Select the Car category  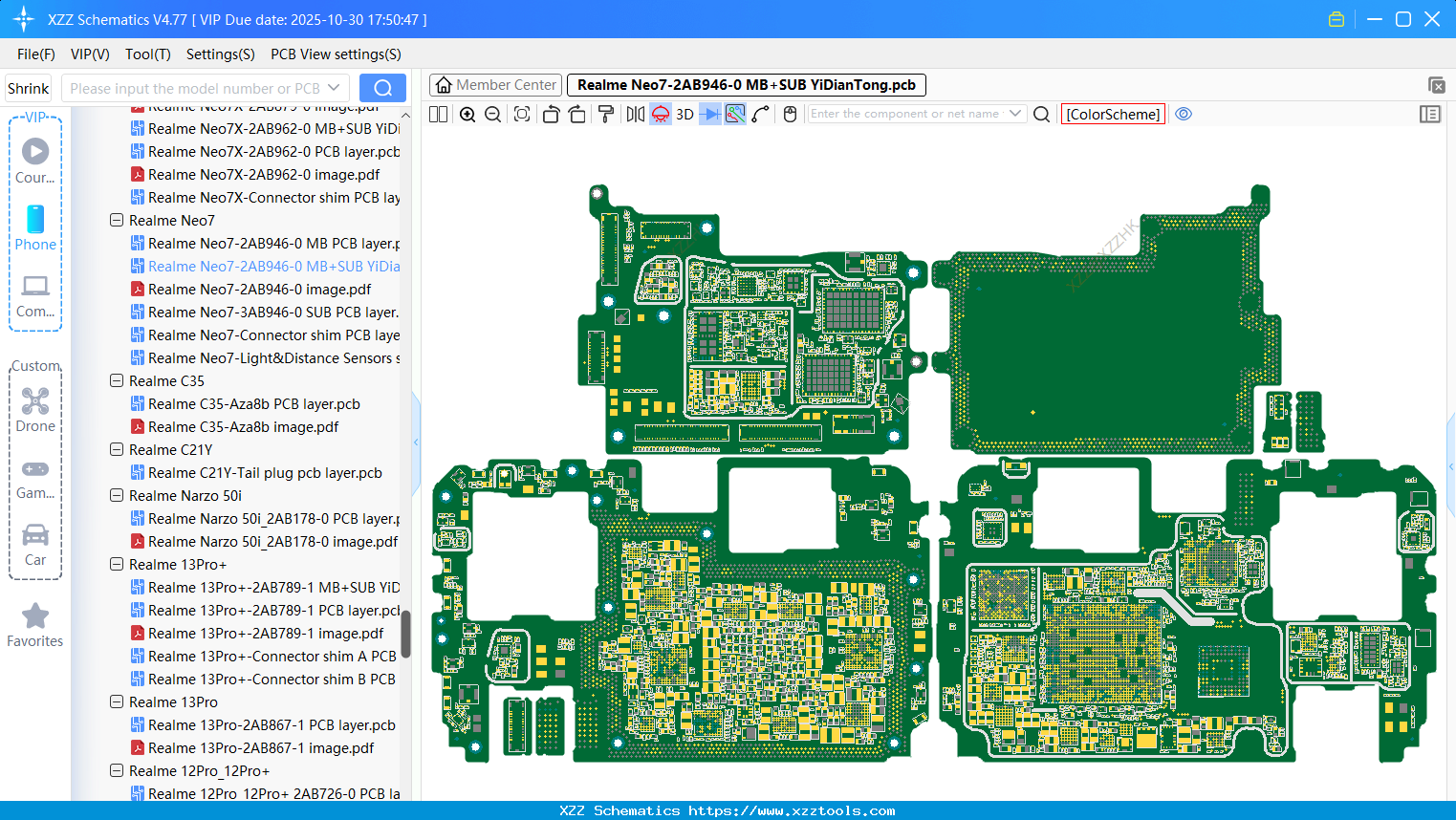(35, 544)
